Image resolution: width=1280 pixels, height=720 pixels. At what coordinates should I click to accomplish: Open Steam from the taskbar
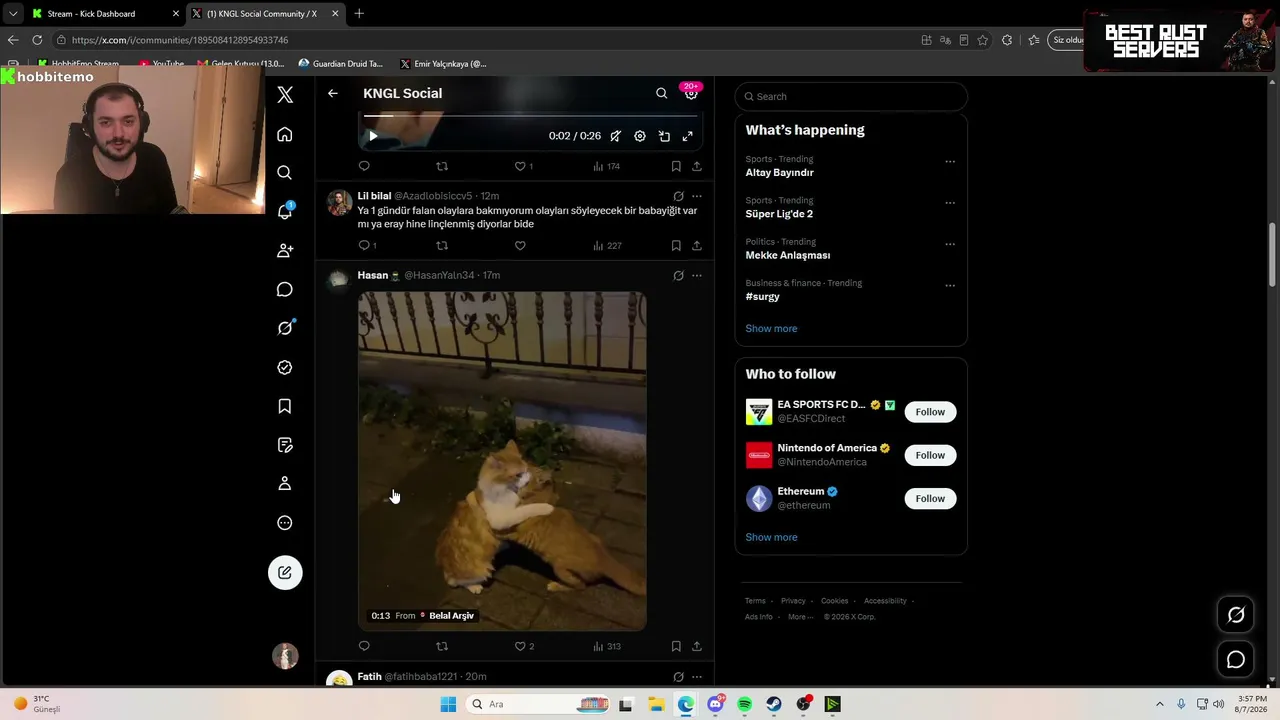click(774, 704)
